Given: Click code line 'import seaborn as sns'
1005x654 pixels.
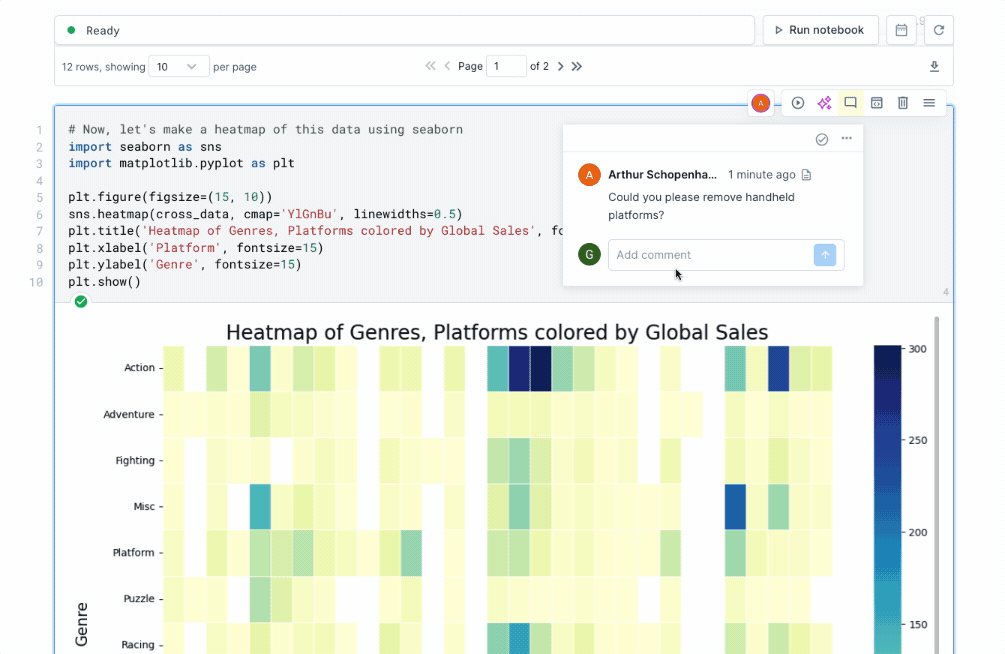Looking at the screenshot, I should point(145,147).
